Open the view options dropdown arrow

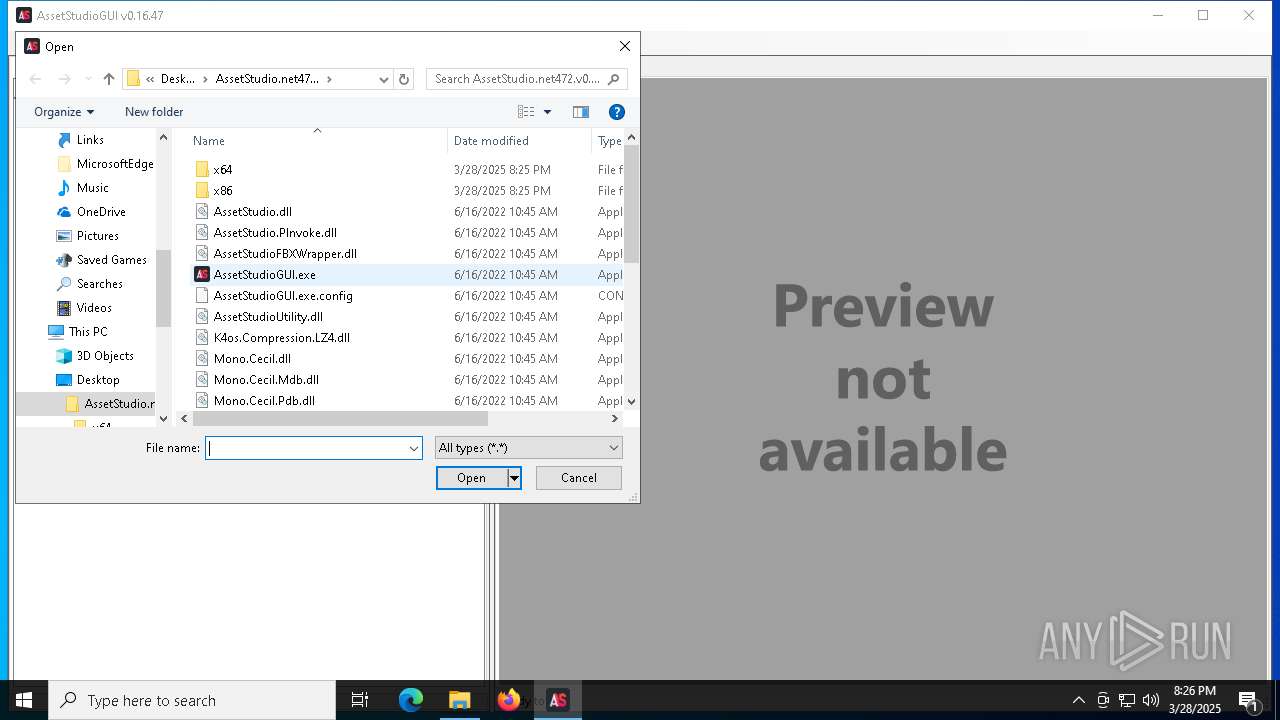[547, 112]
